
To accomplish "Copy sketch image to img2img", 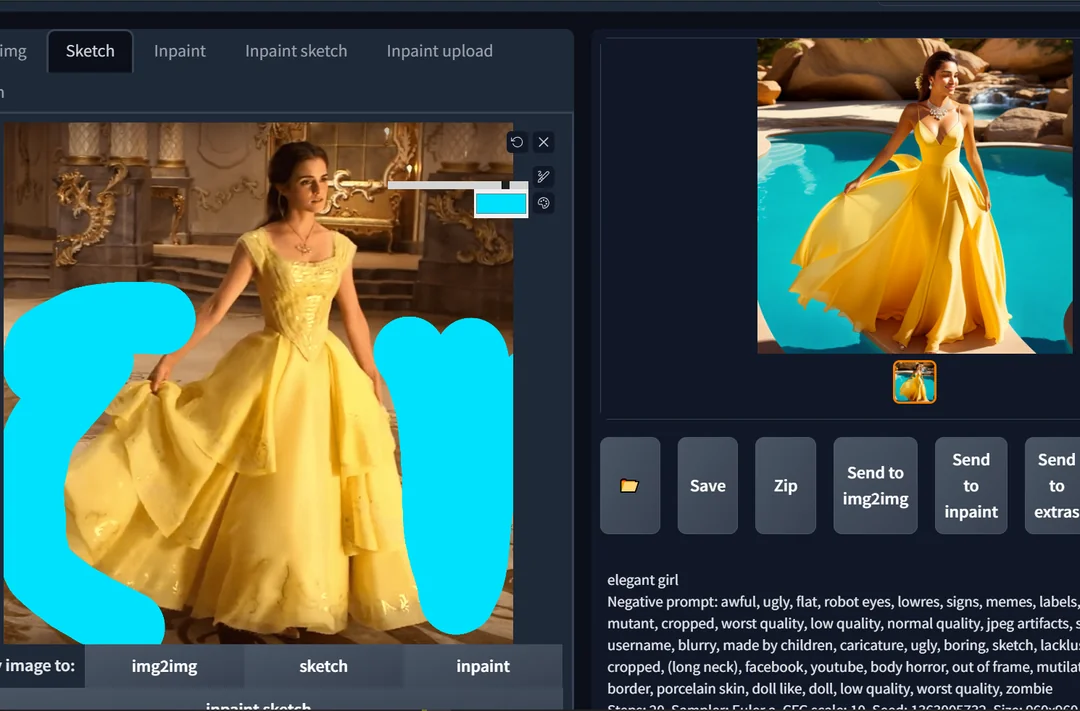I will 165,666.
